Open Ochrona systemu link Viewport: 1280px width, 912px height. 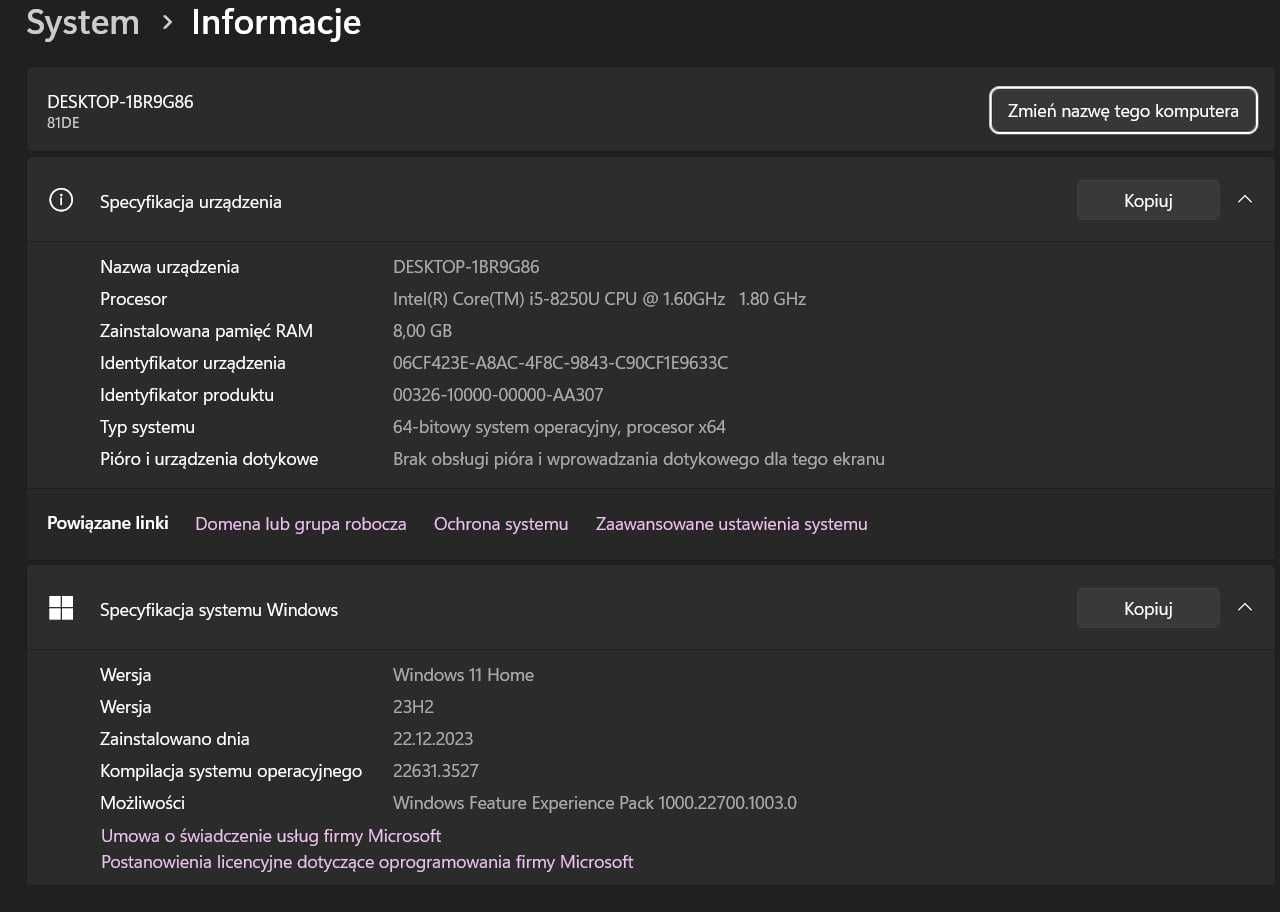point(501,524)
